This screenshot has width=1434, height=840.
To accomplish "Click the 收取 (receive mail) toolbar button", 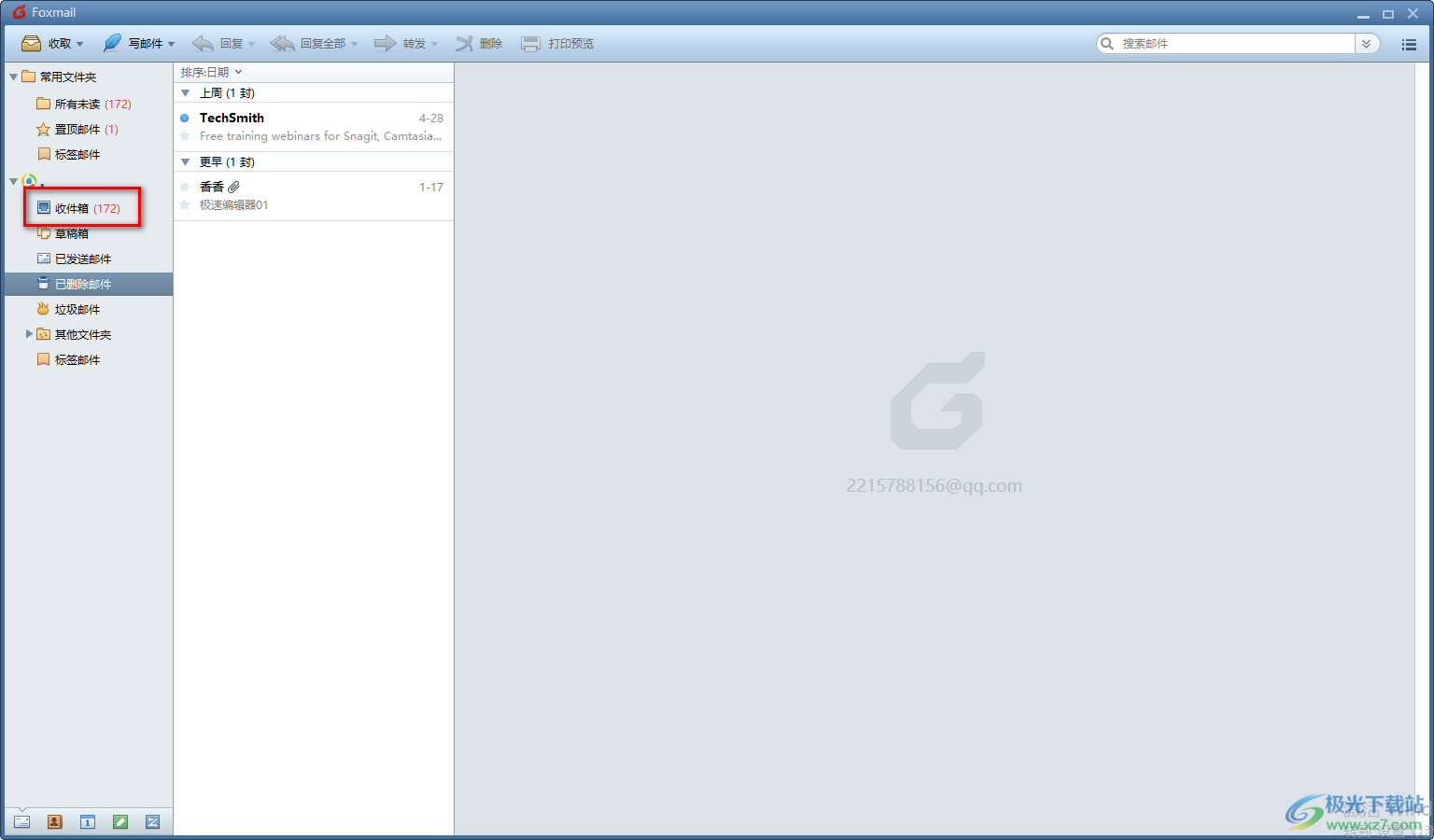I will click(46, 44).
